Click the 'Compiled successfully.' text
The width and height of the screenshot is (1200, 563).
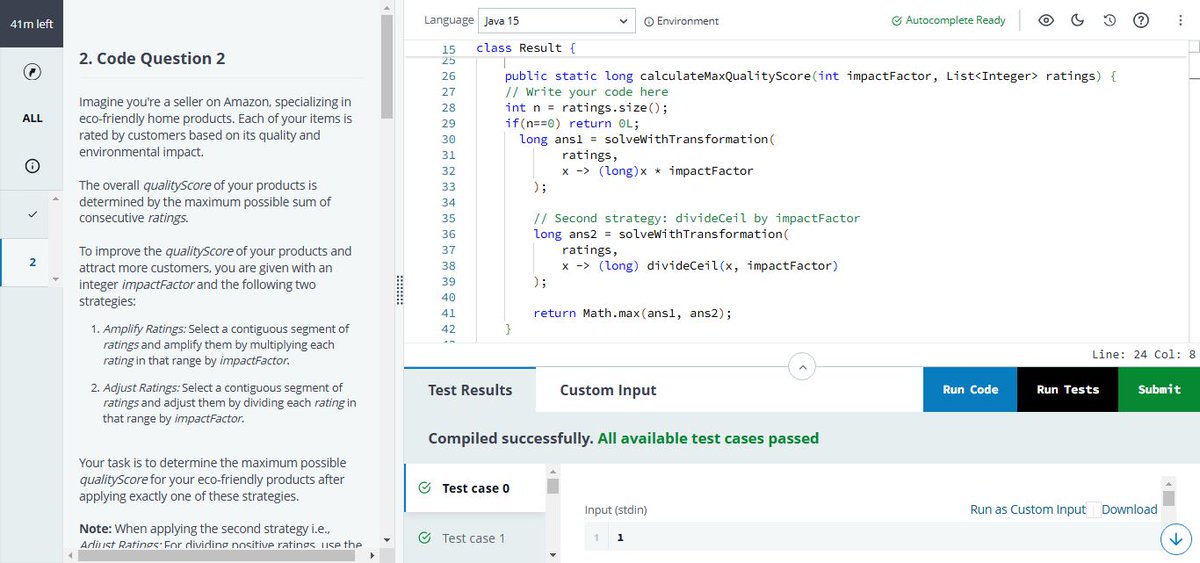(x=510, y=438)
